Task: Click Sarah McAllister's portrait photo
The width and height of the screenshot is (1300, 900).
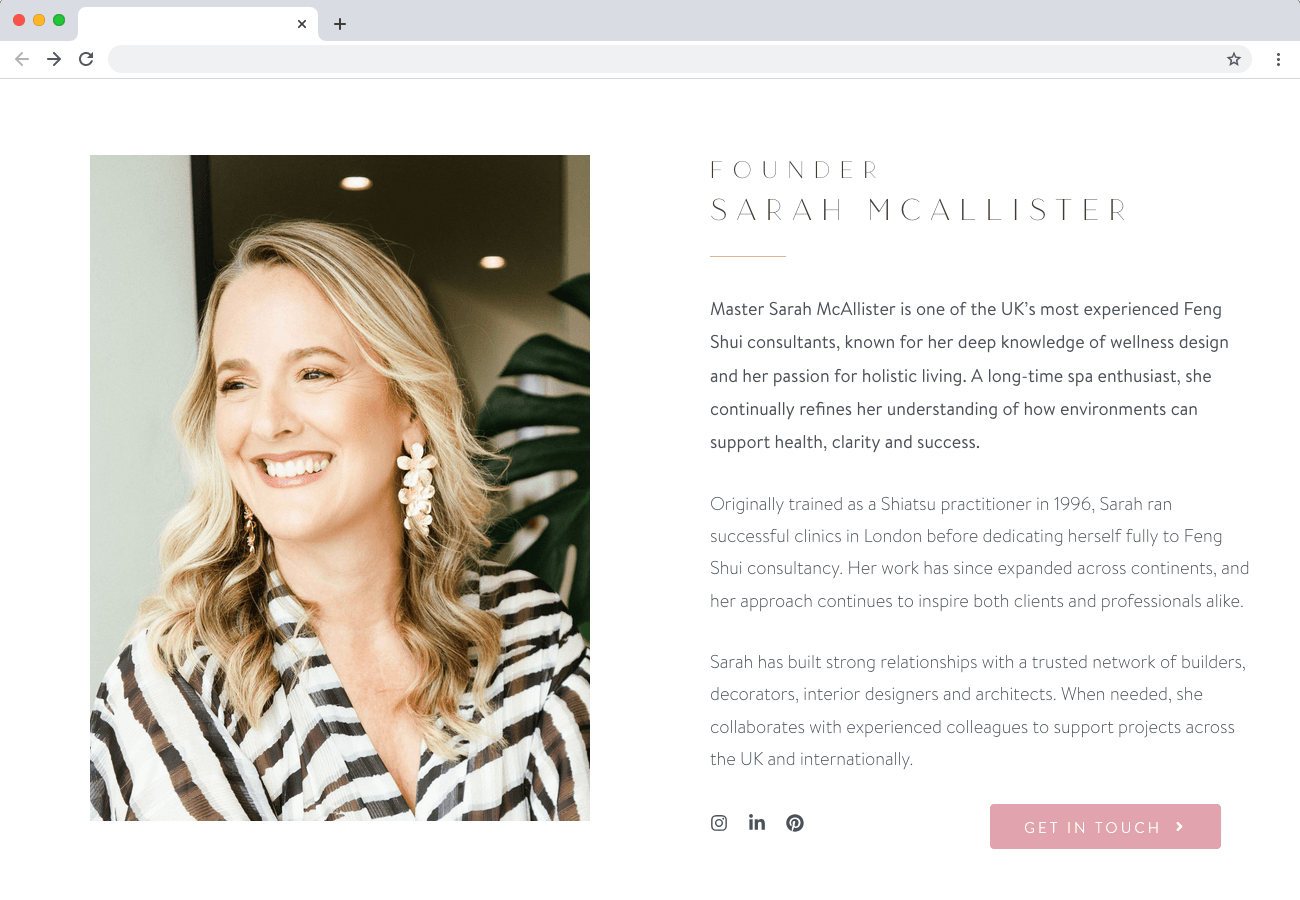Action: 340,488
